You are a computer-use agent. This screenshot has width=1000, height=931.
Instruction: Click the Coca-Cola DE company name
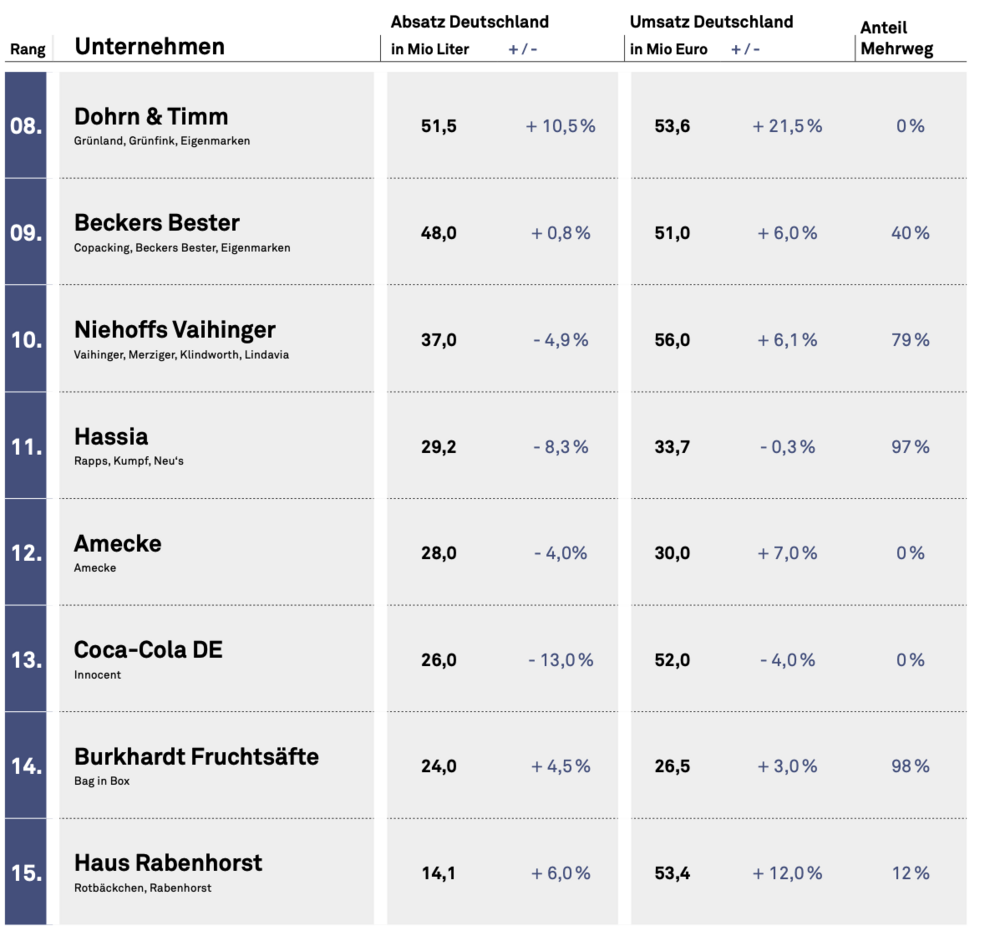coord(148,650)
